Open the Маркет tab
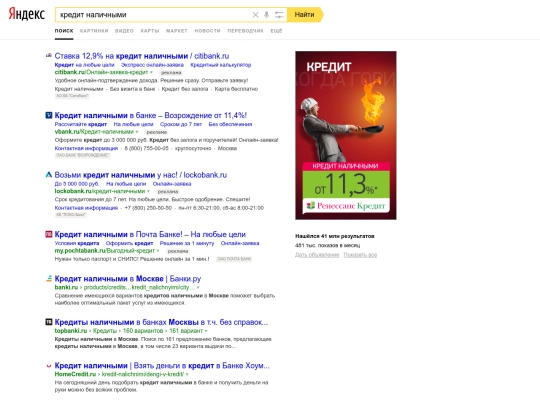The height and width of the screenshot is (405, 540). [177, 31]
